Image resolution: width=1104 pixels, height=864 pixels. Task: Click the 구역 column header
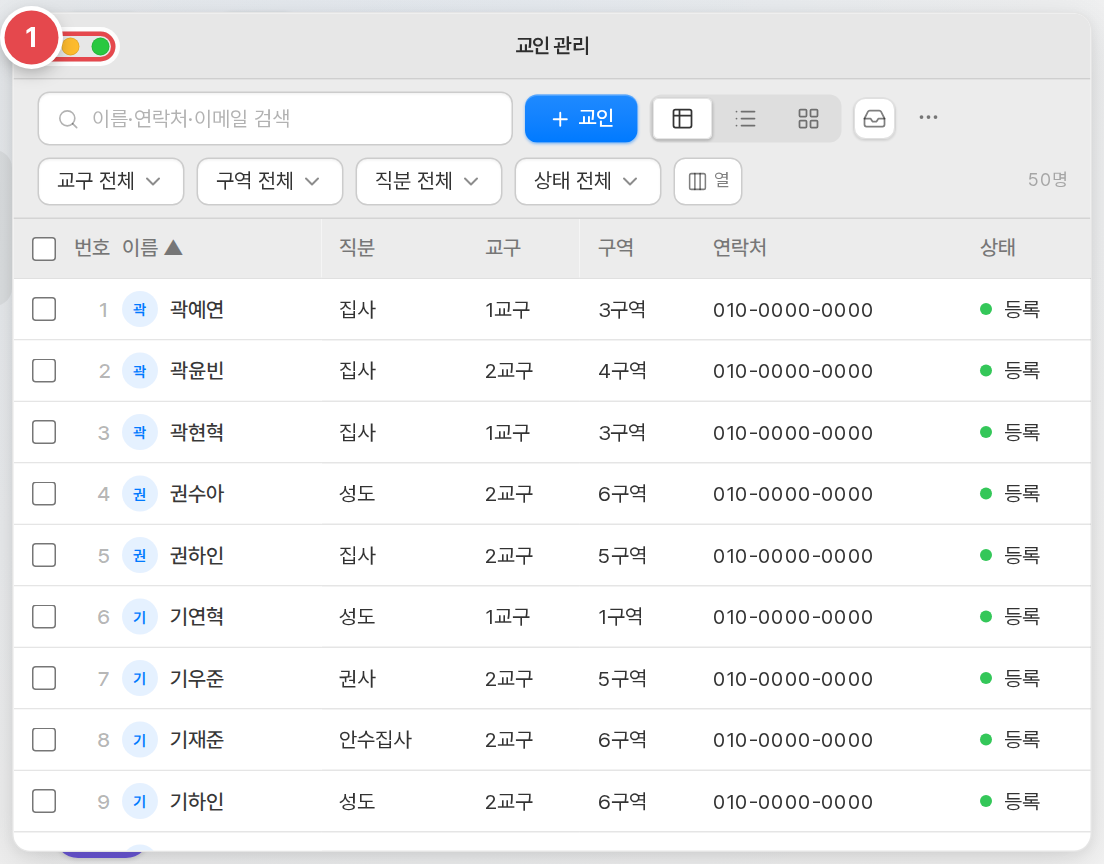point(616,248)
